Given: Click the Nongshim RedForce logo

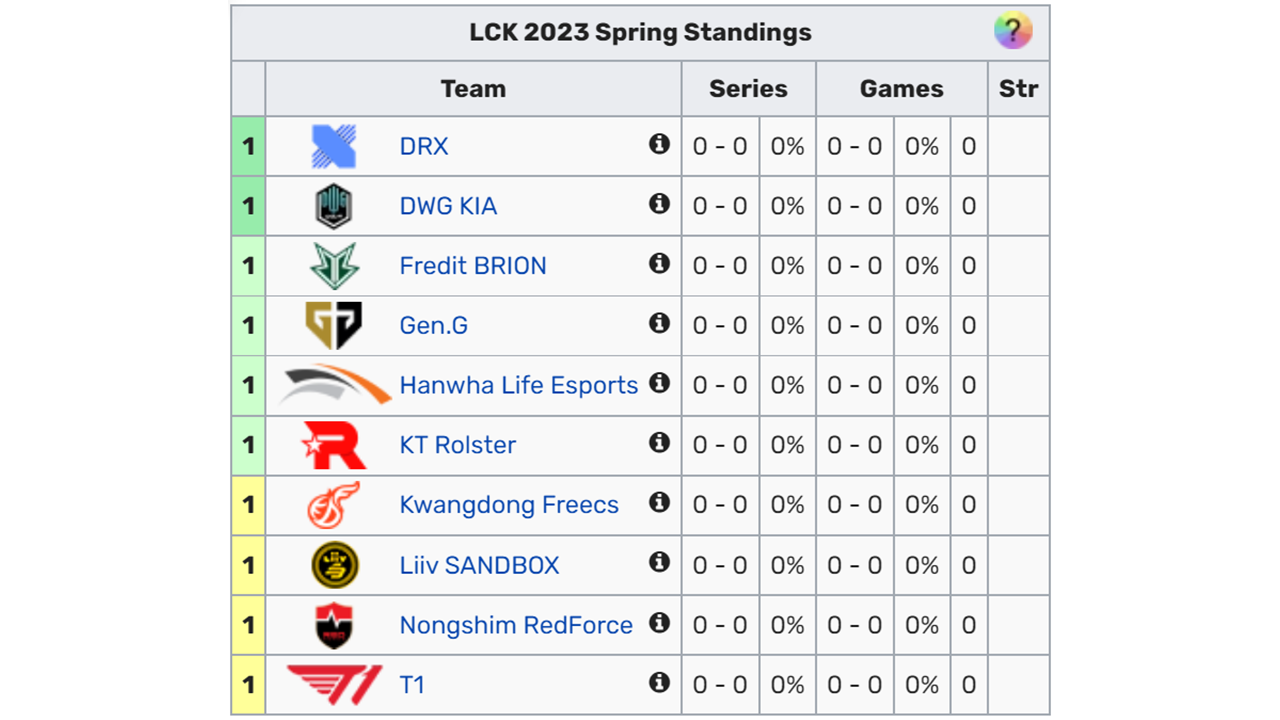Looking at the screenshot, I should [333, 625].
